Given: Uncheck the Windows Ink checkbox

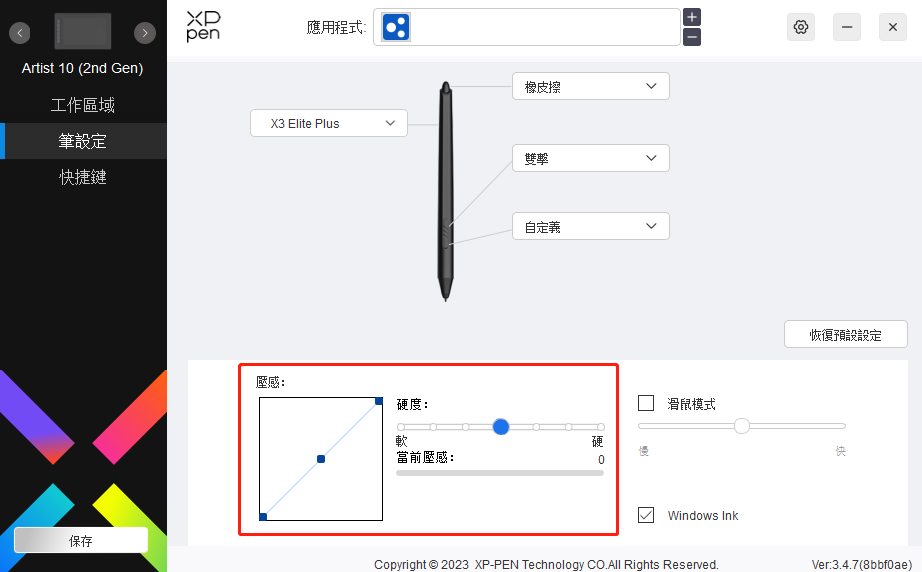Looking at the screenshot, I should coord(646,515).
